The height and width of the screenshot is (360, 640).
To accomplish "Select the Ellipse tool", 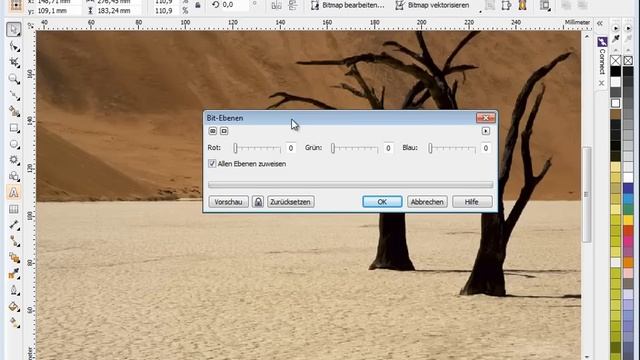I will (x=14, y=144).
